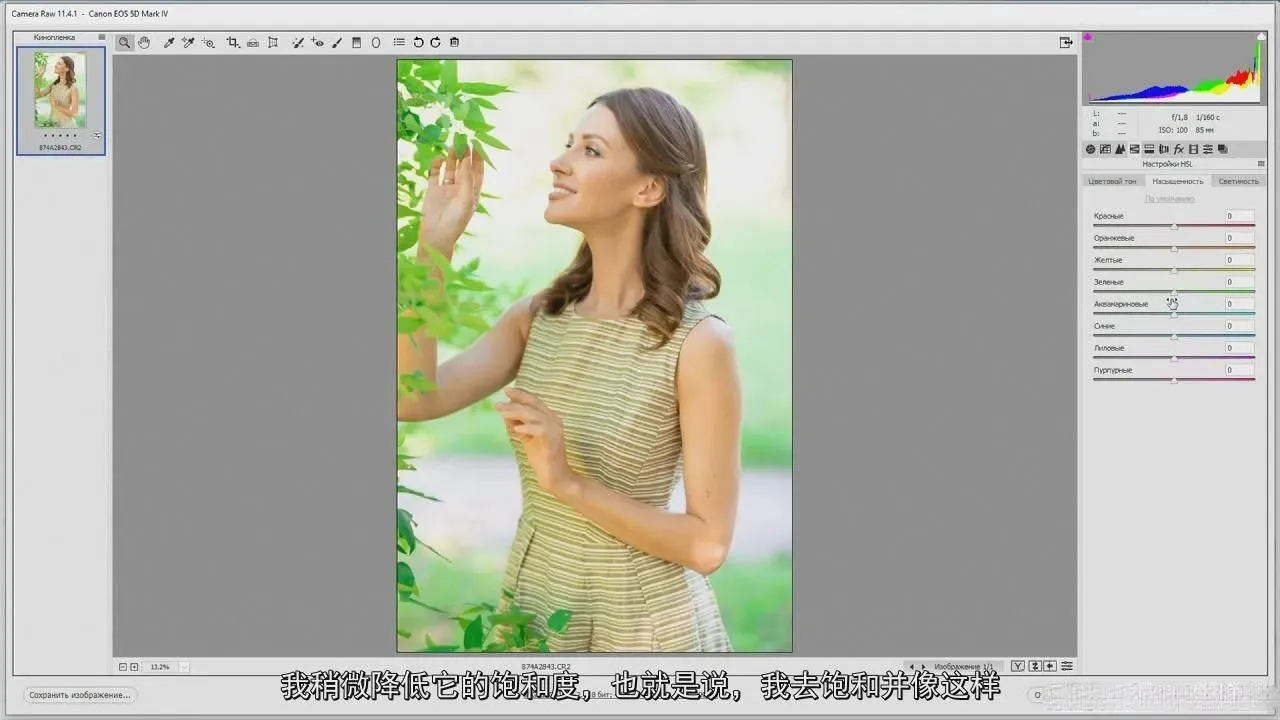Select the Color Sampler tool
Image resolution: width=1280 pixels, height=720 pixels.
(x=187, y=43)
